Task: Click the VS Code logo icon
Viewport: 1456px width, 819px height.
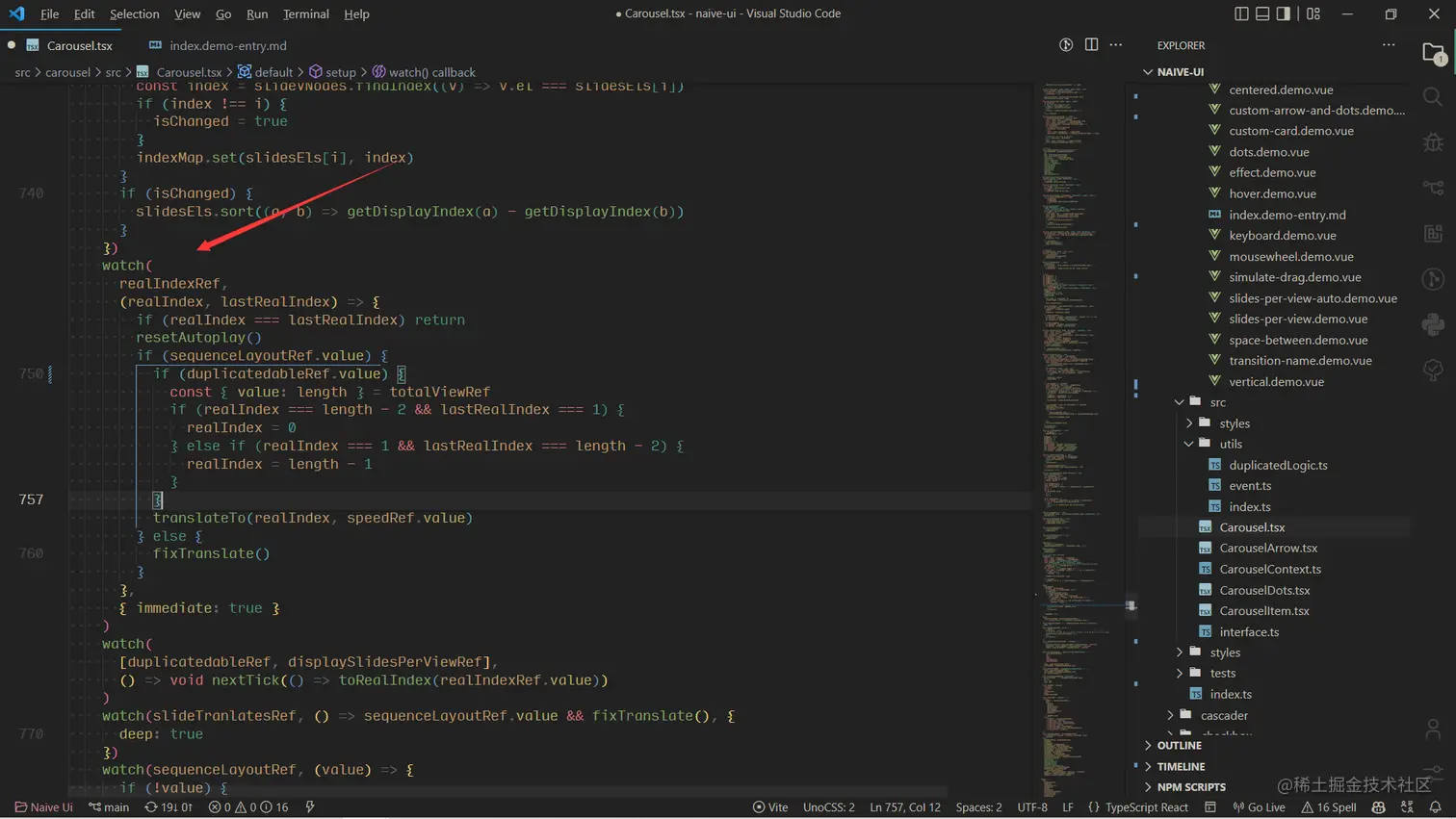Action: [16, 13]
